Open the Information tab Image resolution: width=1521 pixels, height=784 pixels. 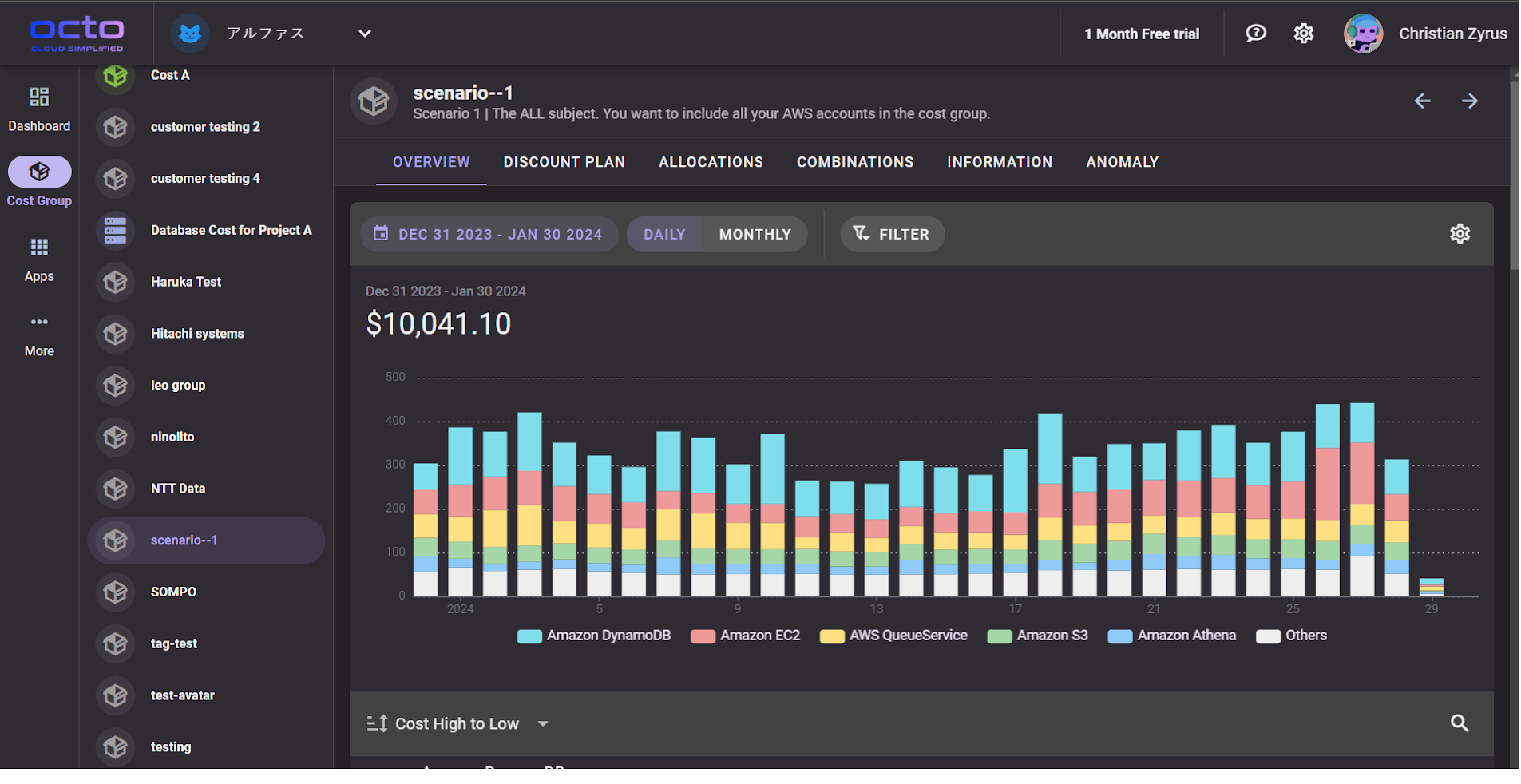pos(1000,162)
